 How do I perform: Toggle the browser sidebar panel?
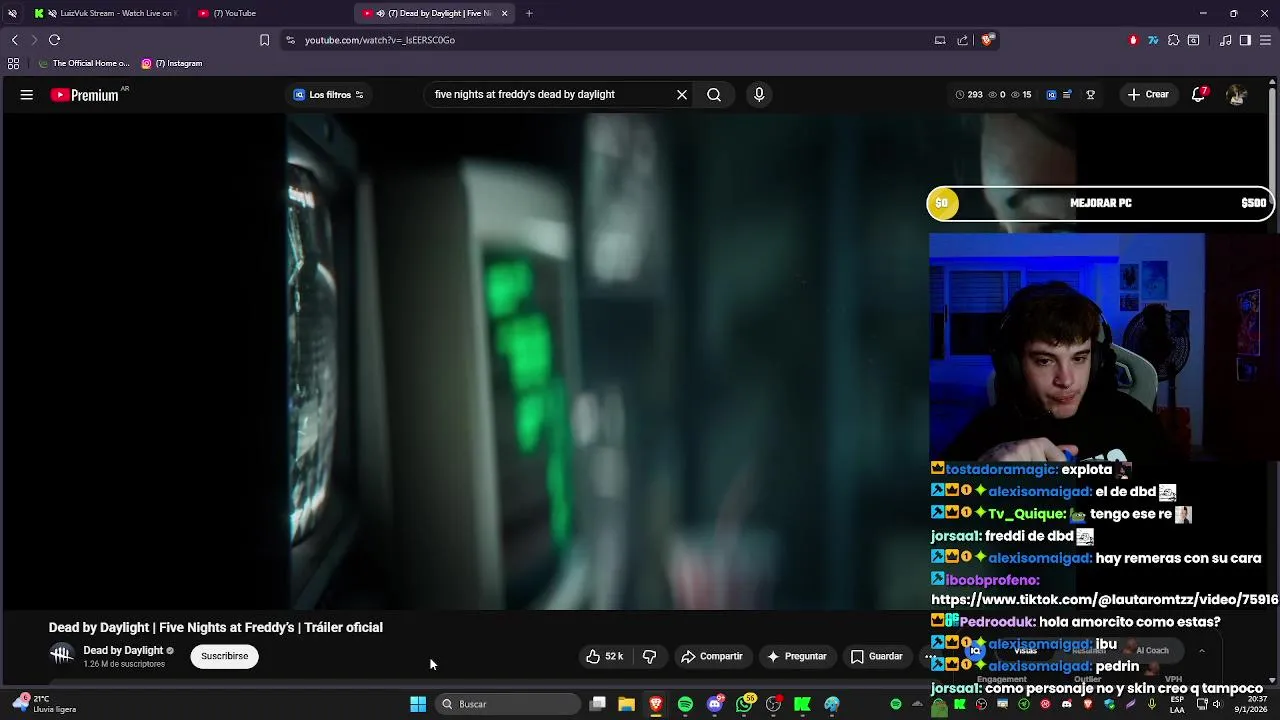point(1245,40)
